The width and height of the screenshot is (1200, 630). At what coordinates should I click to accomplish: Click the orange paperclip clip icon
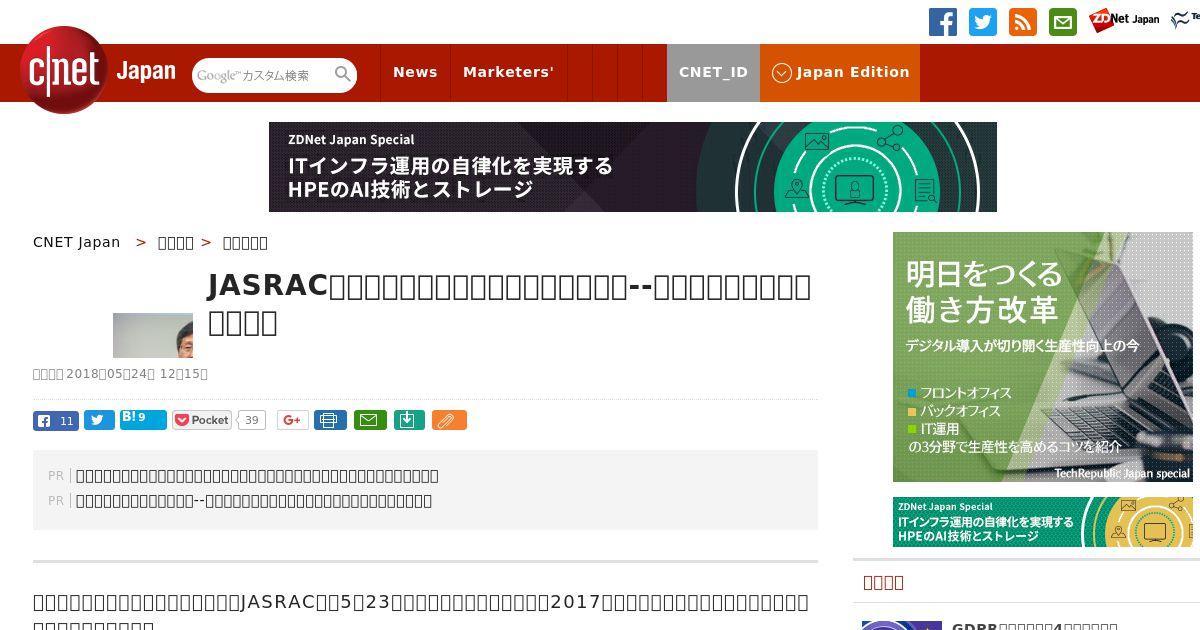tap(449, 420)
